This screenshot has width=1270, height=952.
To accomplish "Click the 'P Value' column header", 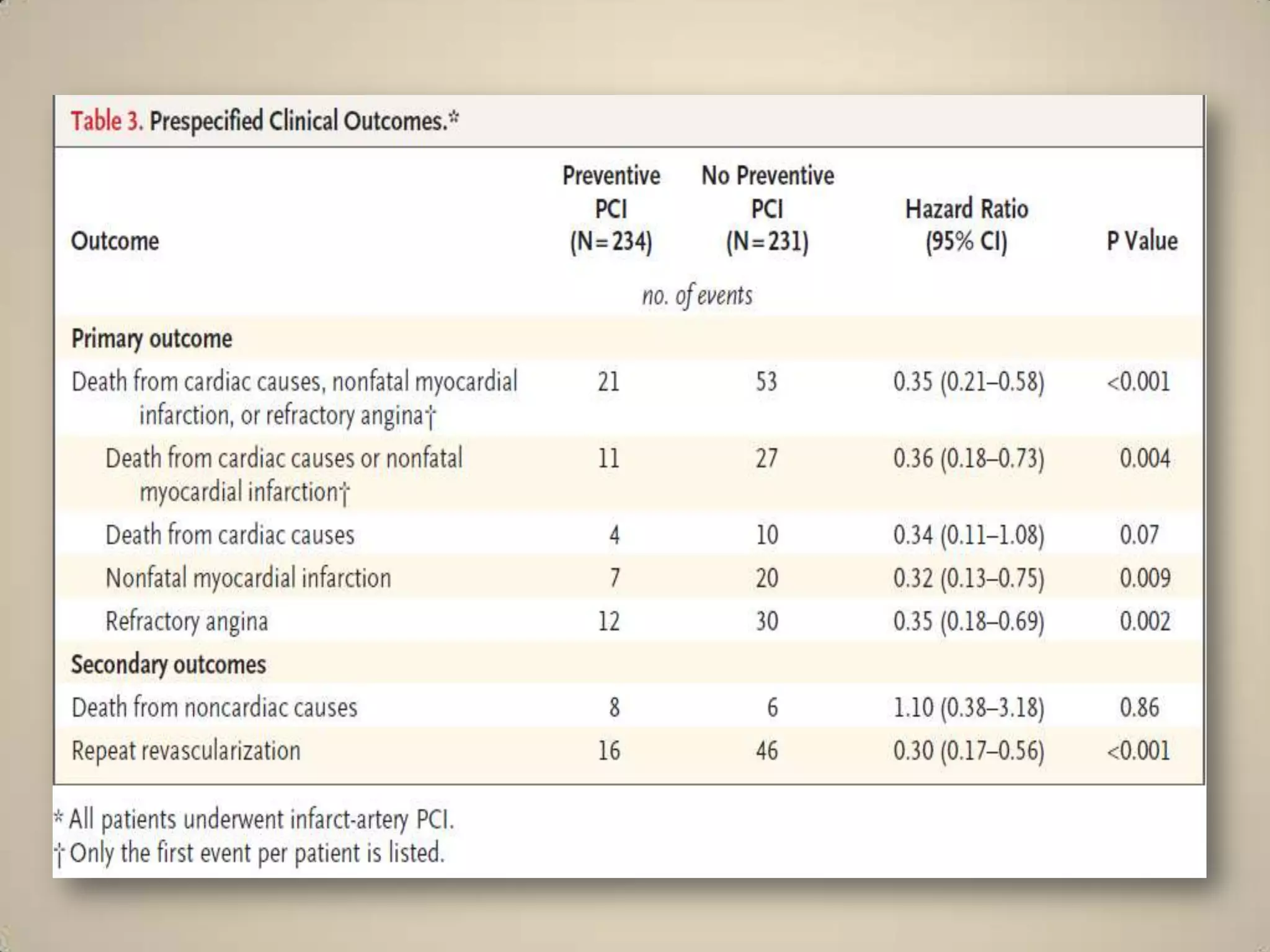I will pos(1142,241).
